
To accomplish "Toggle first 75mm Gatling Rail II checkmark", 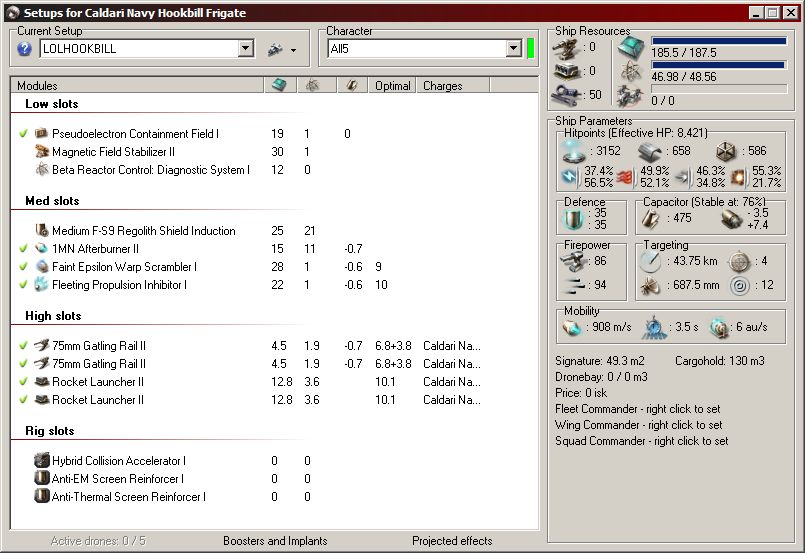I will tap(23, 346).
